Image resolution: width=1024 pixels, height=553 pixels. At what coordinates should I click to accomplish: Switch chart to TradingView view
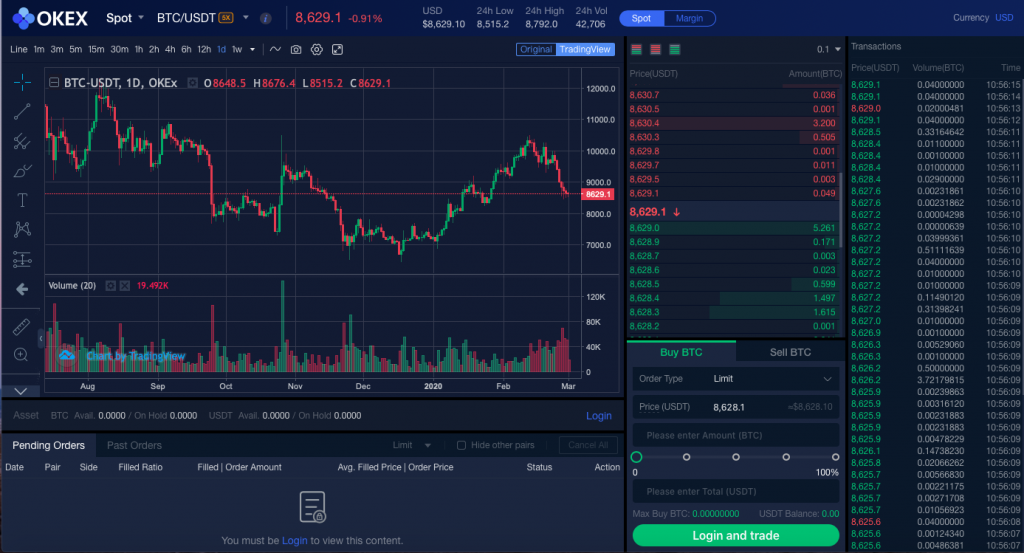(x=585, y=50)
